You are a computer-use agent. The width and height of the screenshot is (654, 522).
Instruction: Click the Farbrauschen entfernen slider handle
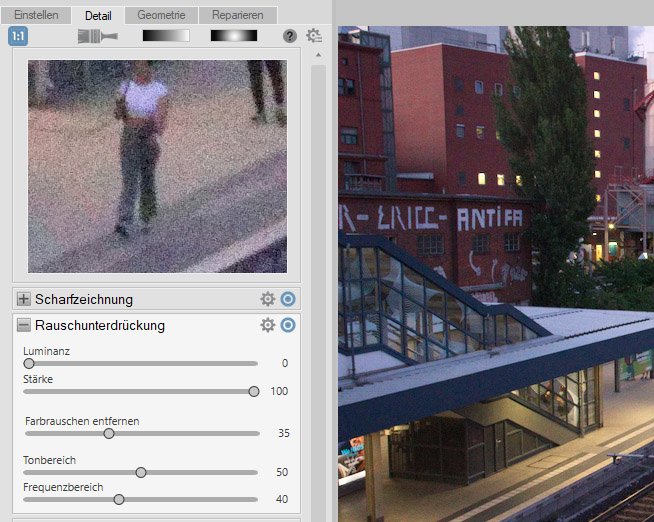109,433
